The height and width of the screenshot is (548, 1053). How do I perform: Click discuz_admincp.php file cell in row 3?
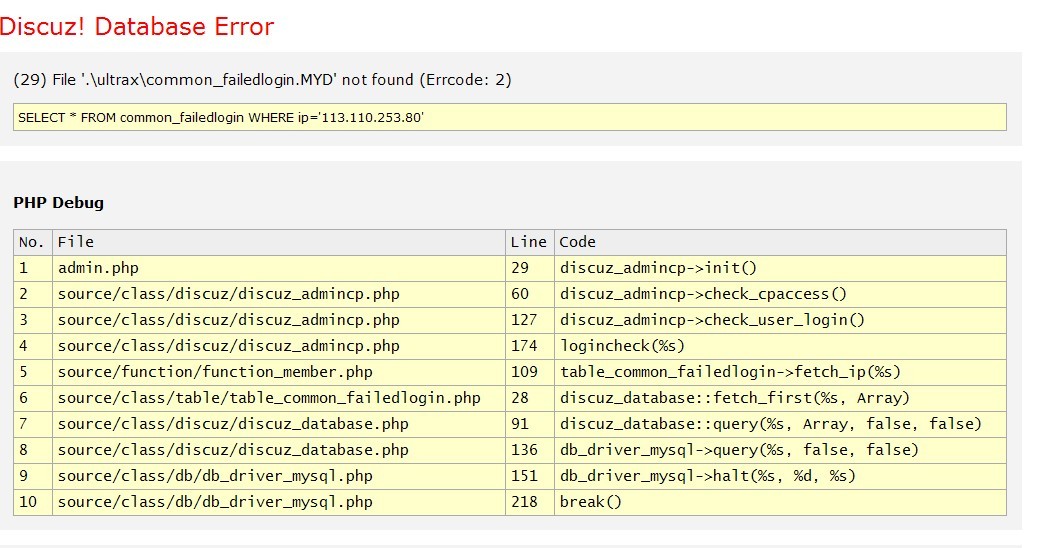[x=279, y=320]
